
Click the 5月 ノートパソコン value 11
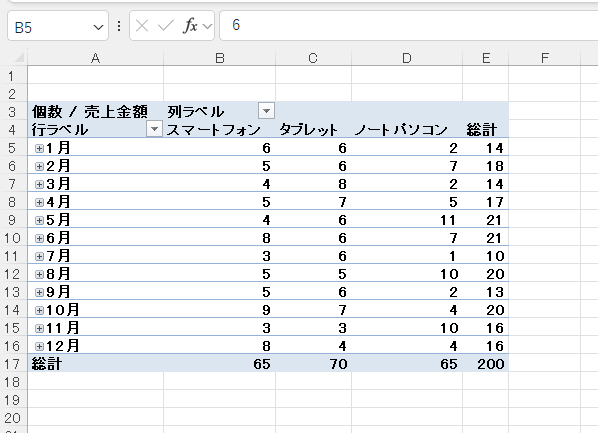(407, 220)
